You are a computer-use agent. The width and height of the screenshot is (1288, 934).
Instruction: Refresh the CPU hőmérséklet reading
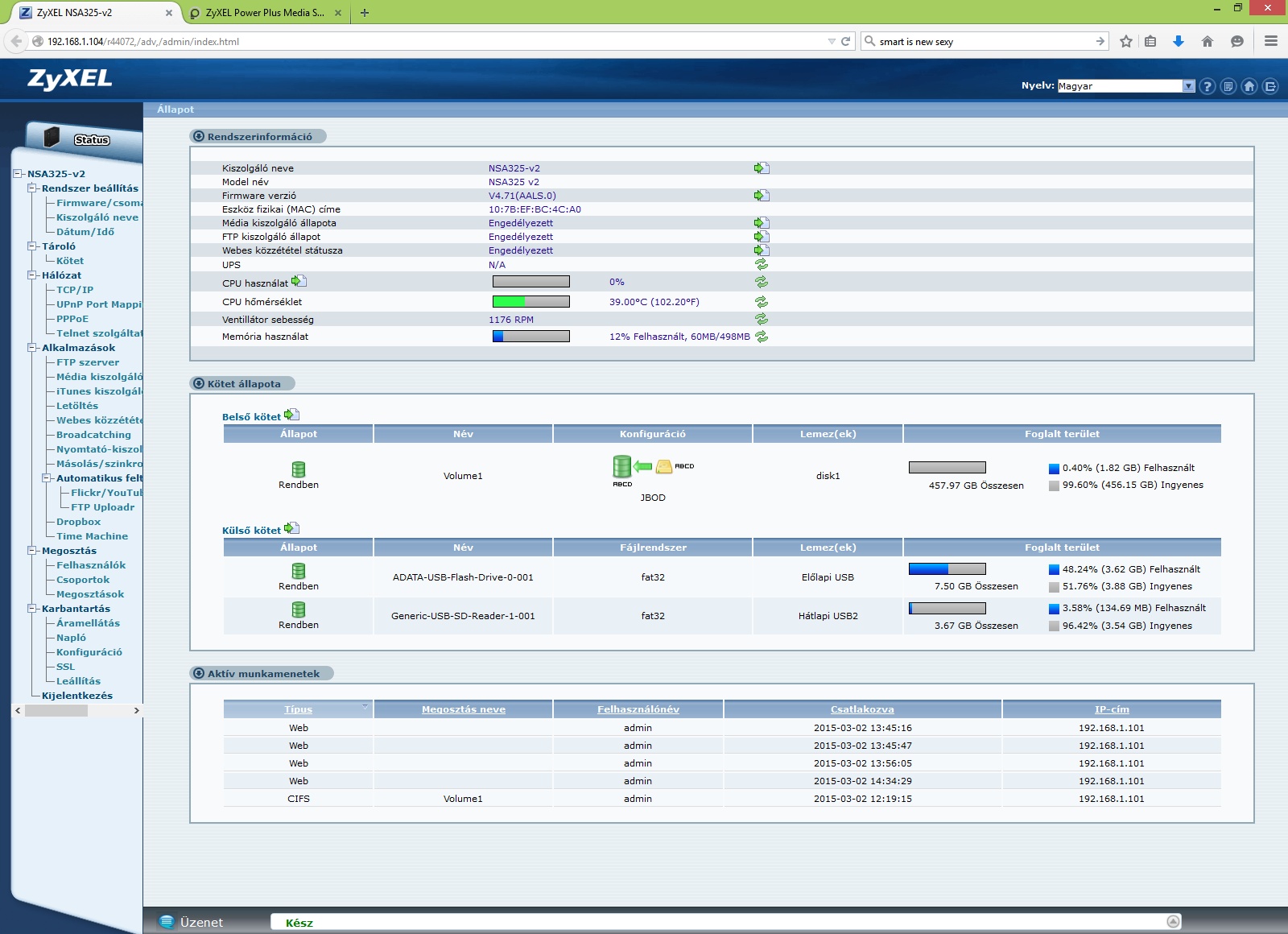pos(762,302)
